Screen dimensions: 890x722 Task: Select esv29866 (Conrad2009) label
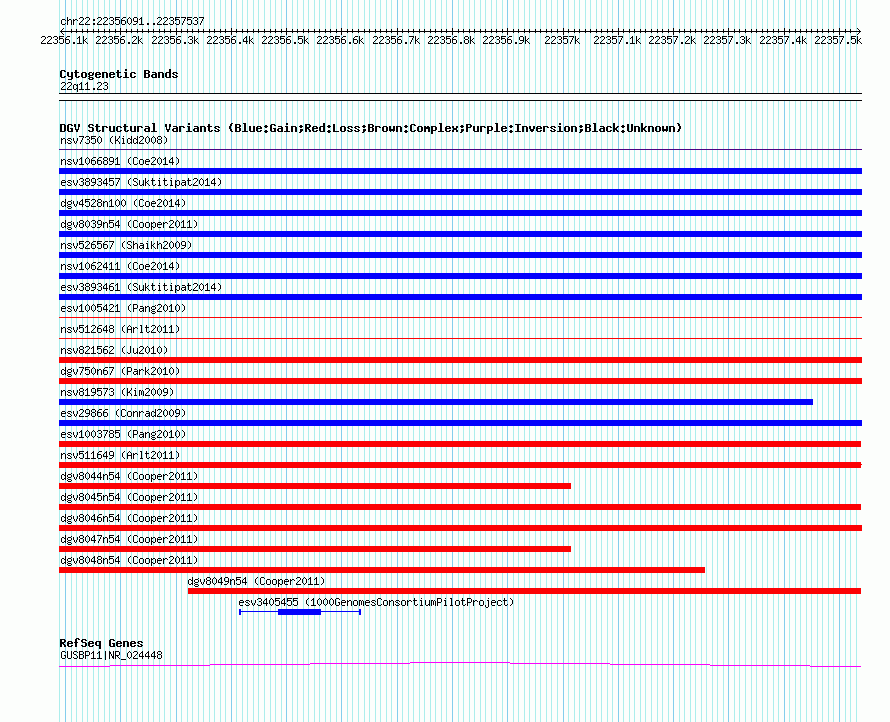pyautogui.click(x=123, y=413)
